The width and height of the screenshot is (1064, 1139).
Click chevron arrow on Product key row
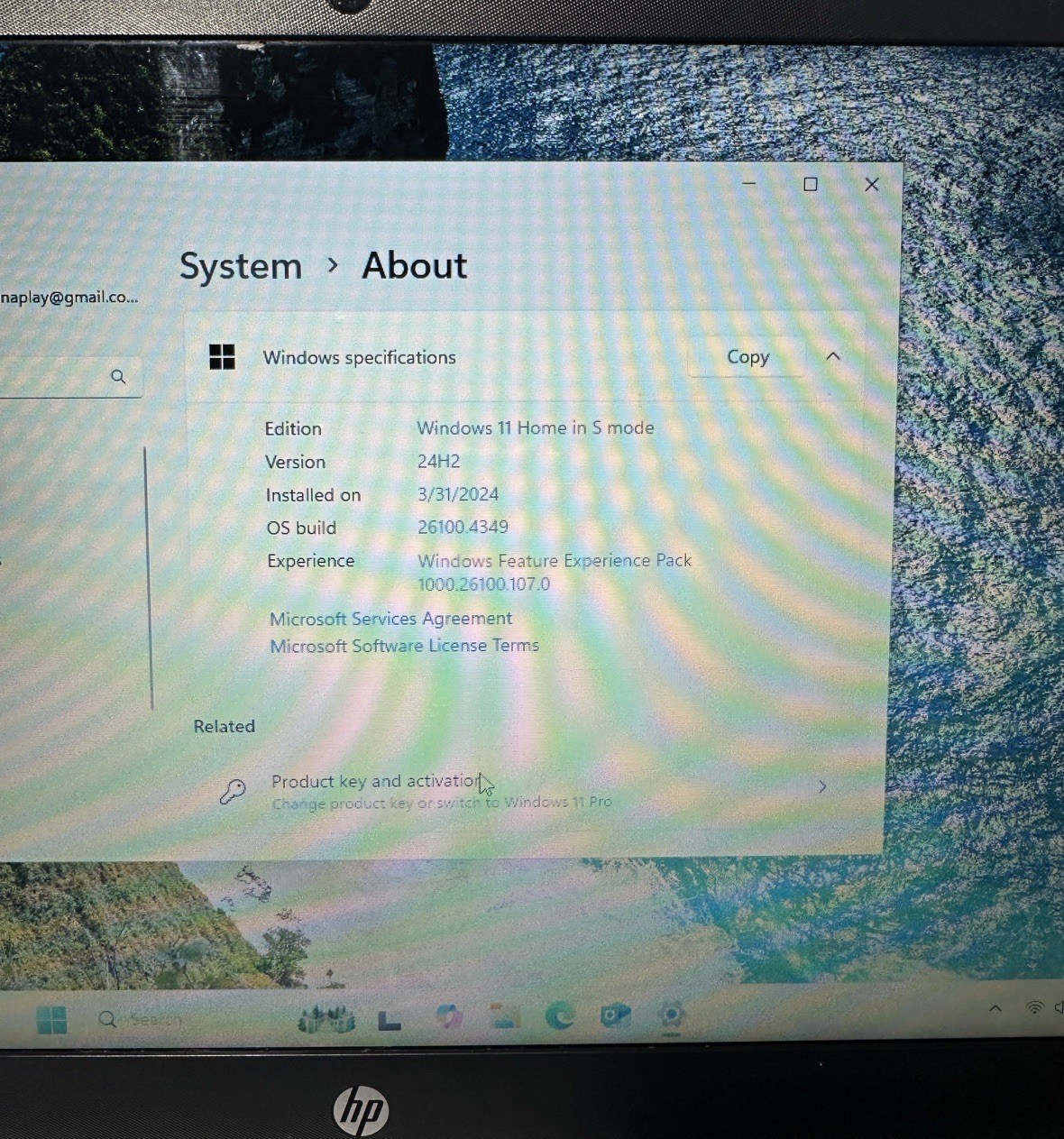pos(822,787)
